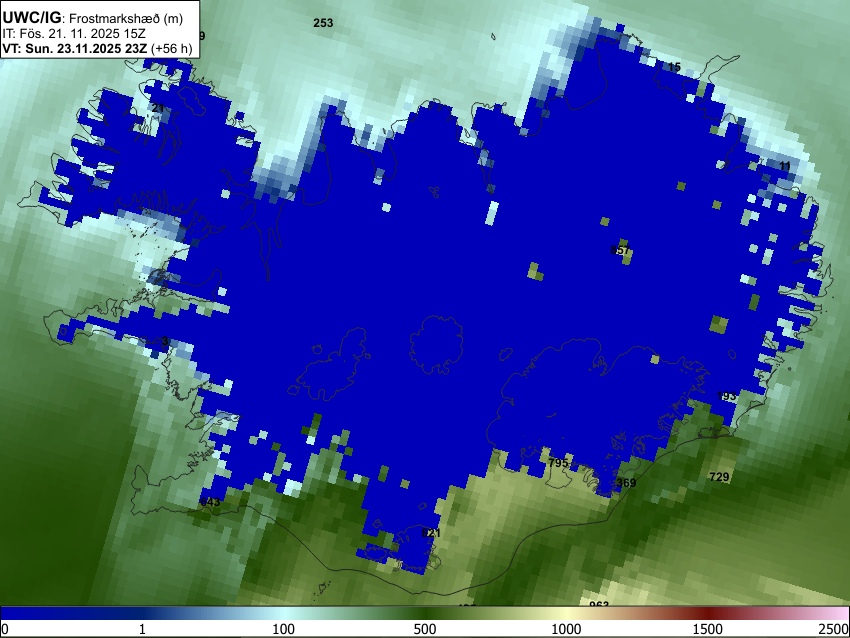Click the 963 value above the legend
Screen dimensions: 850x638
coord(599,603)
